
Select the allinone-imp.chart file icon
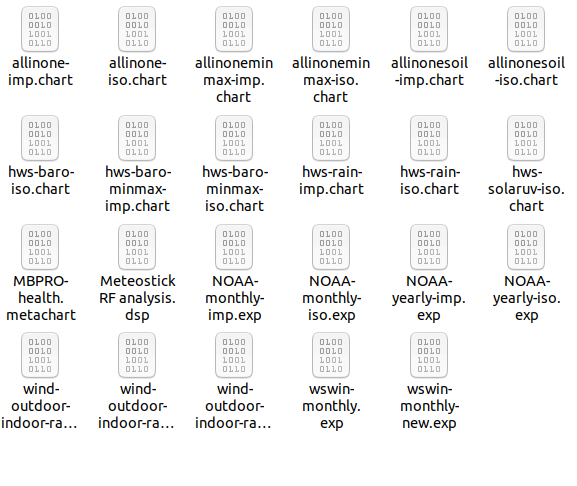pos(40,29)
